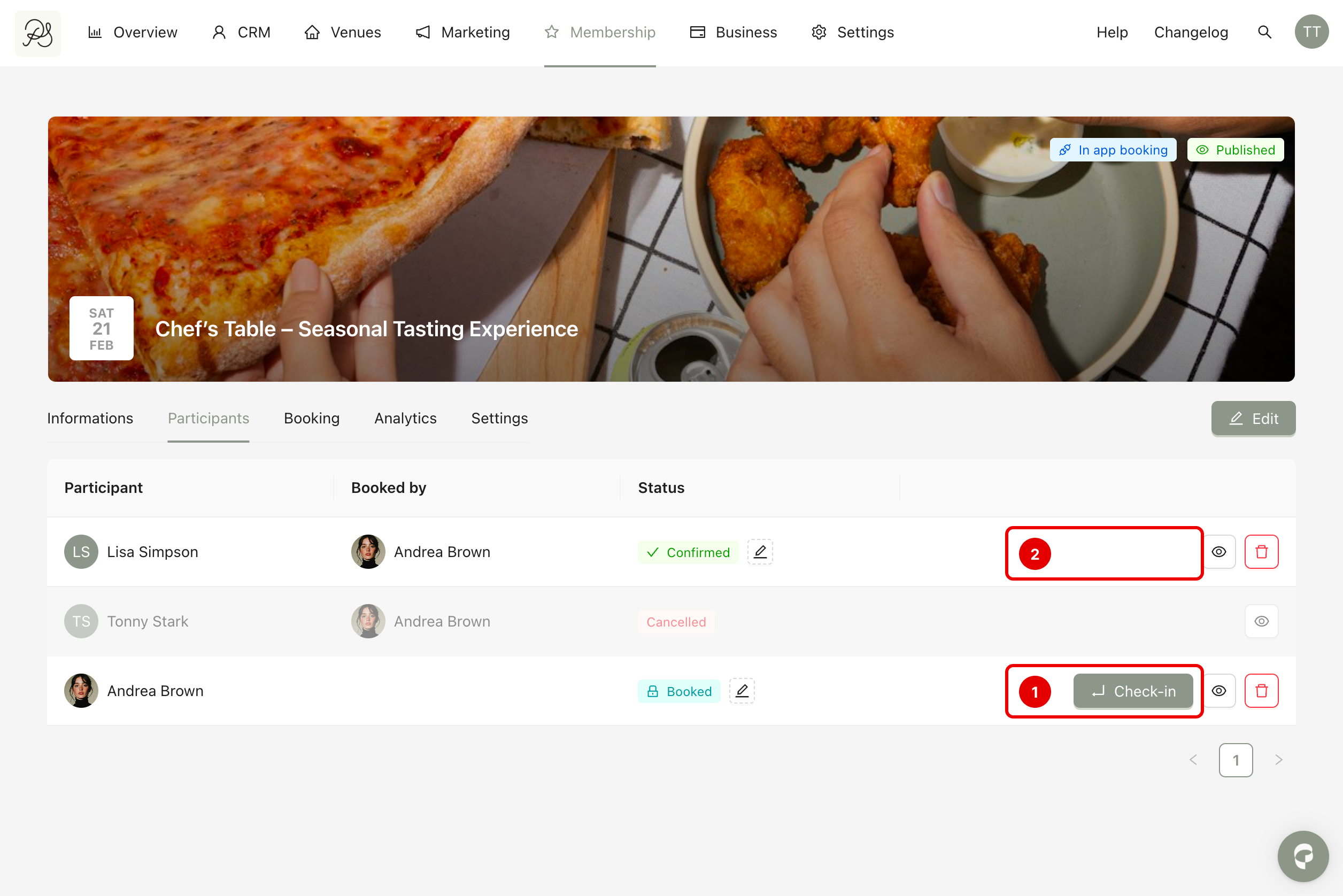Click the app logo in top-left
The height and width of the screenshot is (896, 1343).
38,33
